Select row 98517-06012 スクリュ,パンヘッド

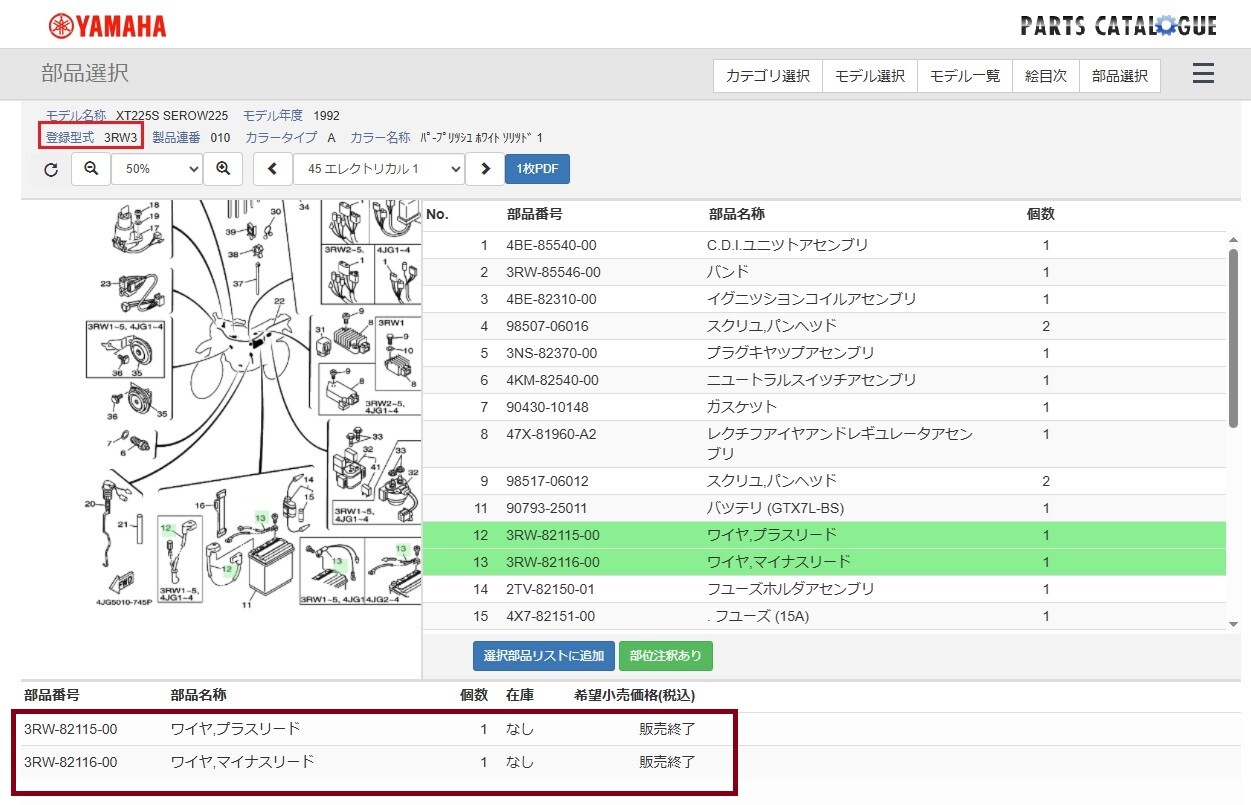824,481
